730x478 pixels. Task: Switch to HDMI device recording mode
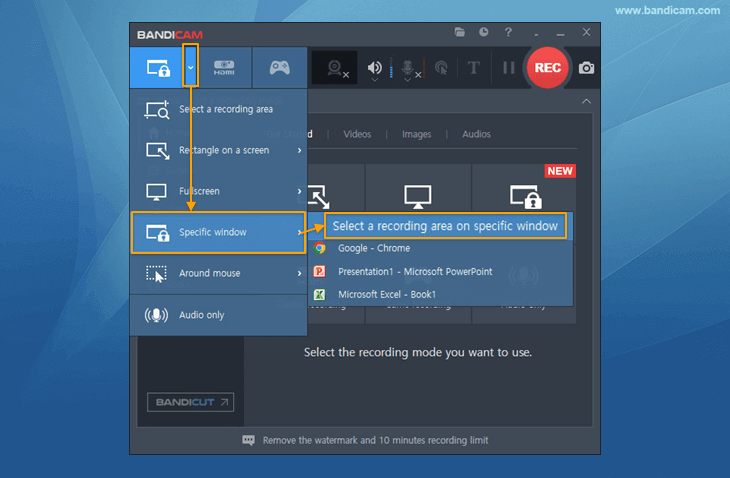(x=224, y=68)
